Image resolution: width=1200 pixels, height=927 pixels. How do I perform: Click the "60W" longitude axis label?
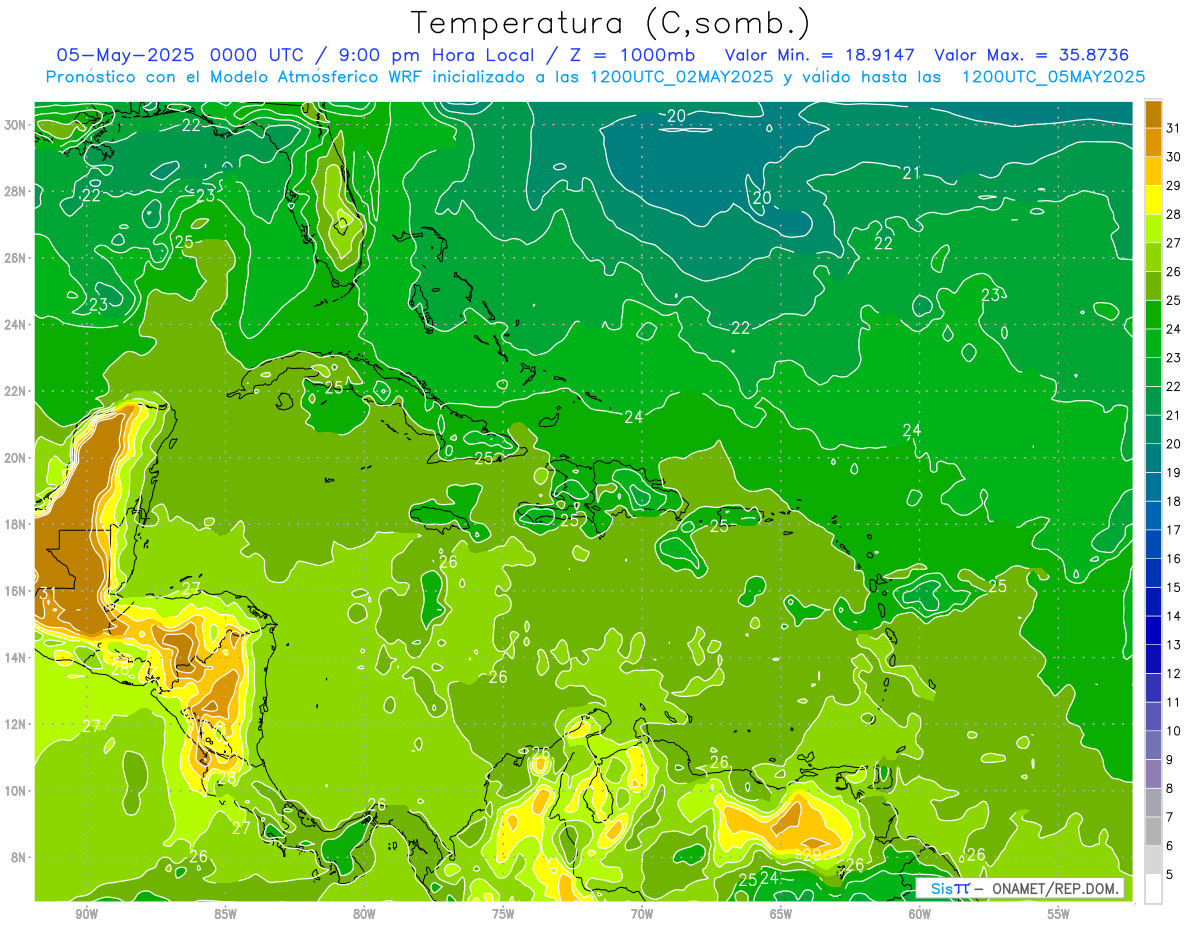920,914
